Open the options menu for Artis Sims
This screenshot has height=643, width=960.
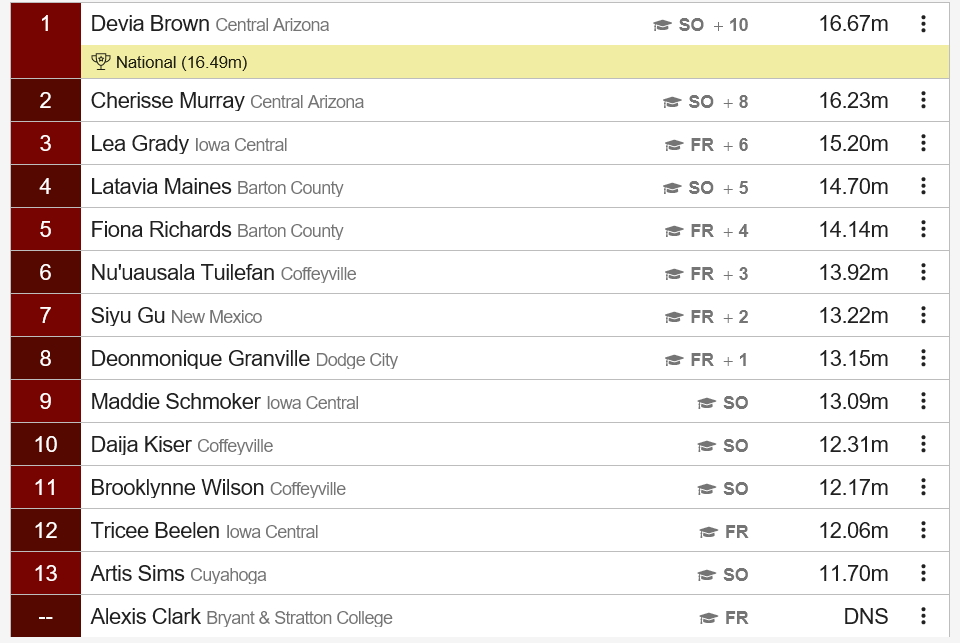tap(922, 573)
